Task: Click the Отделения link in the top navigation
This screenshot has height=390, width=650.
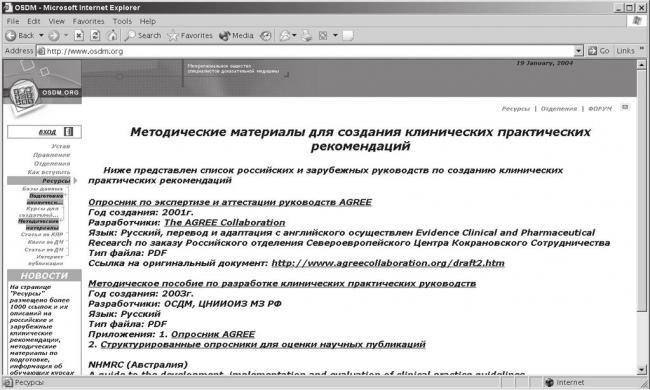Action: pos(559,109)
